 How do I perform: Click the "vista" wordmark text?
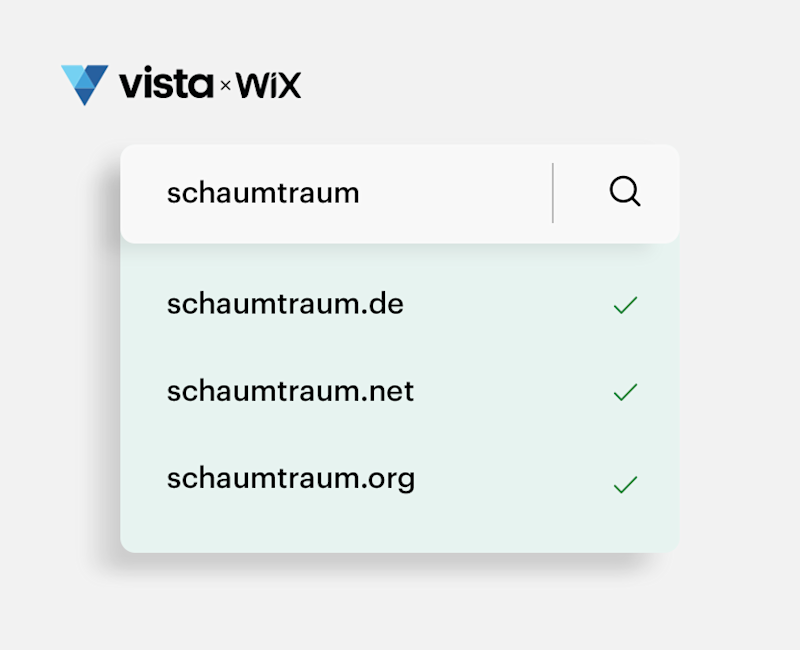pyautogui.click(x=165, y=85)
